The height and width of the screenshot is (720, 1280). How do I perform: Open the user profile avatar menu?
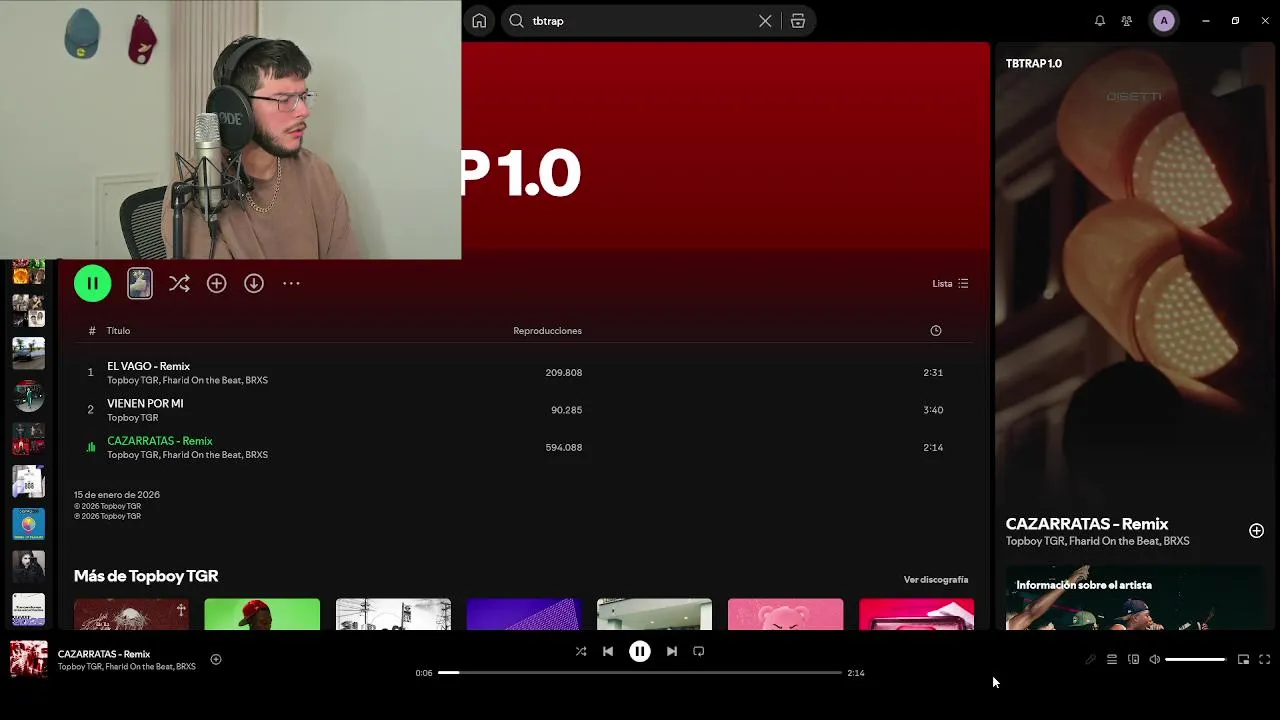coord(1163,21)
